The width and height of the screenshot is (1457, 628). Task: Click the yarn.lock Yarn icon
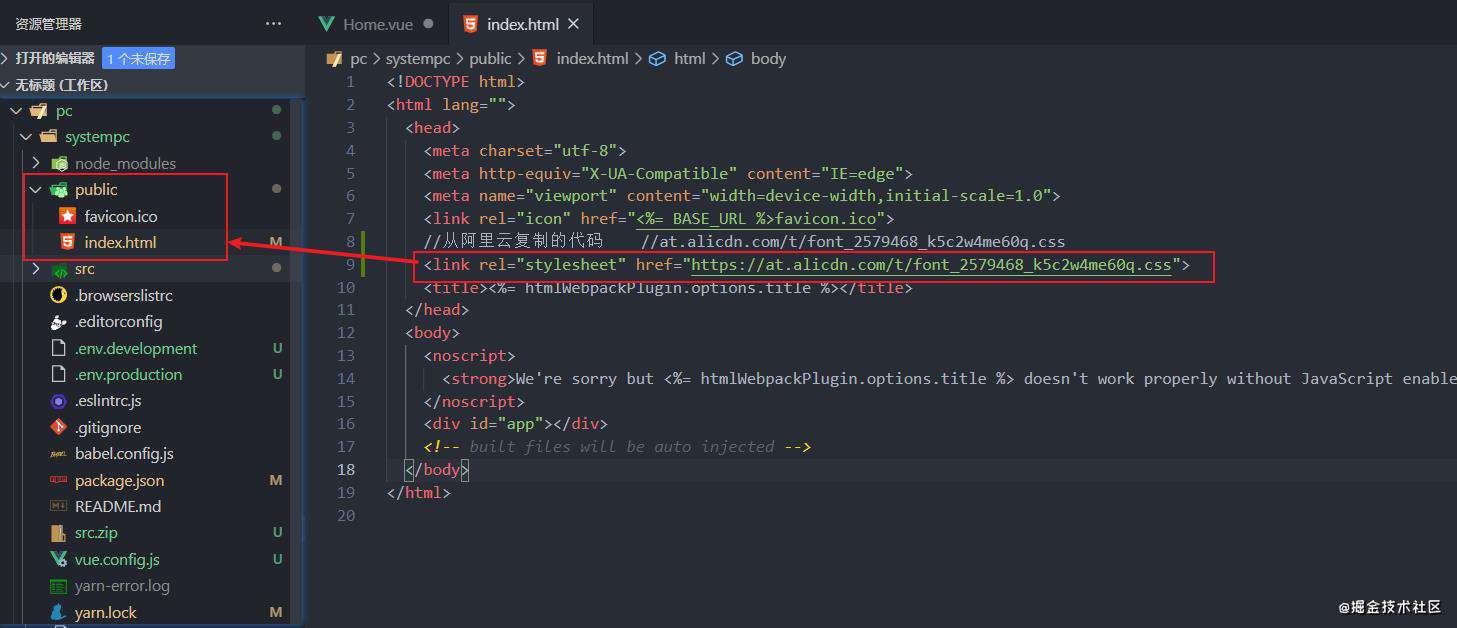pos(58,612)
